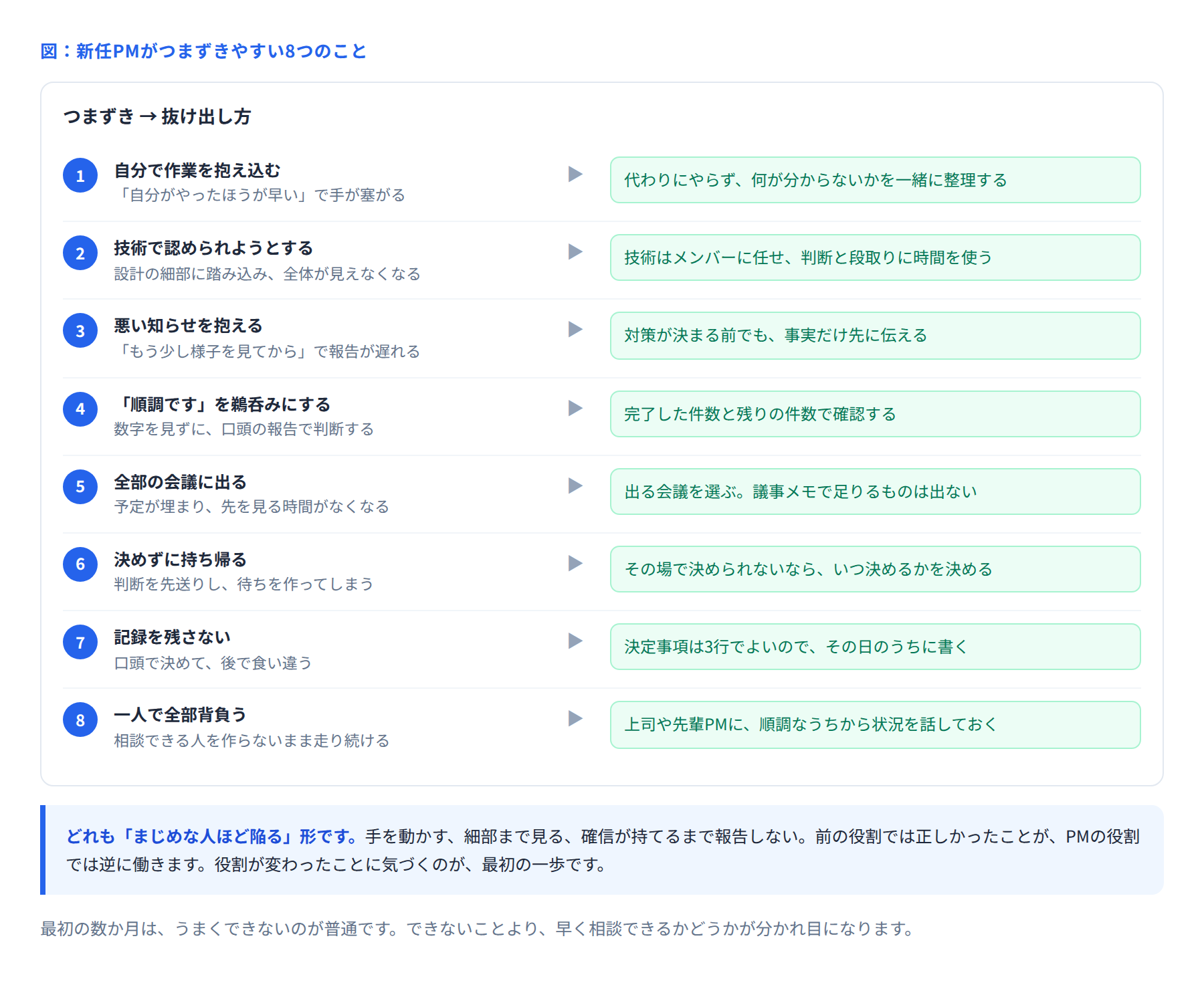Click the blue highlighted text どれも「まじめな人ほど陥る」形です。
This screenshot has height=983, width=1204.
tap(213, 837)
